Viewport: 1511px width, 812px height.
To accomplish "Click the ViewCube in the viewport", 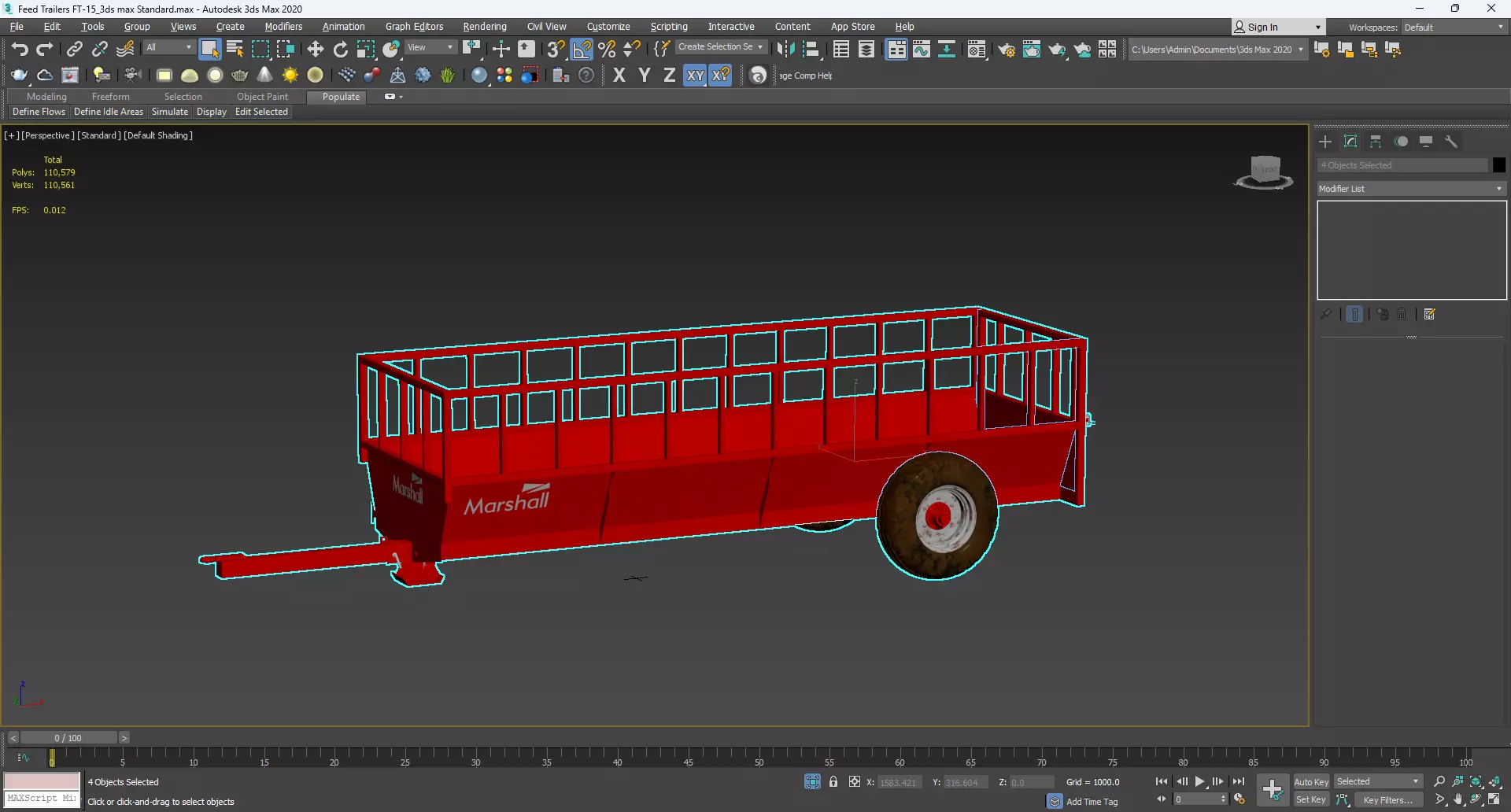I will (1264, 172).
